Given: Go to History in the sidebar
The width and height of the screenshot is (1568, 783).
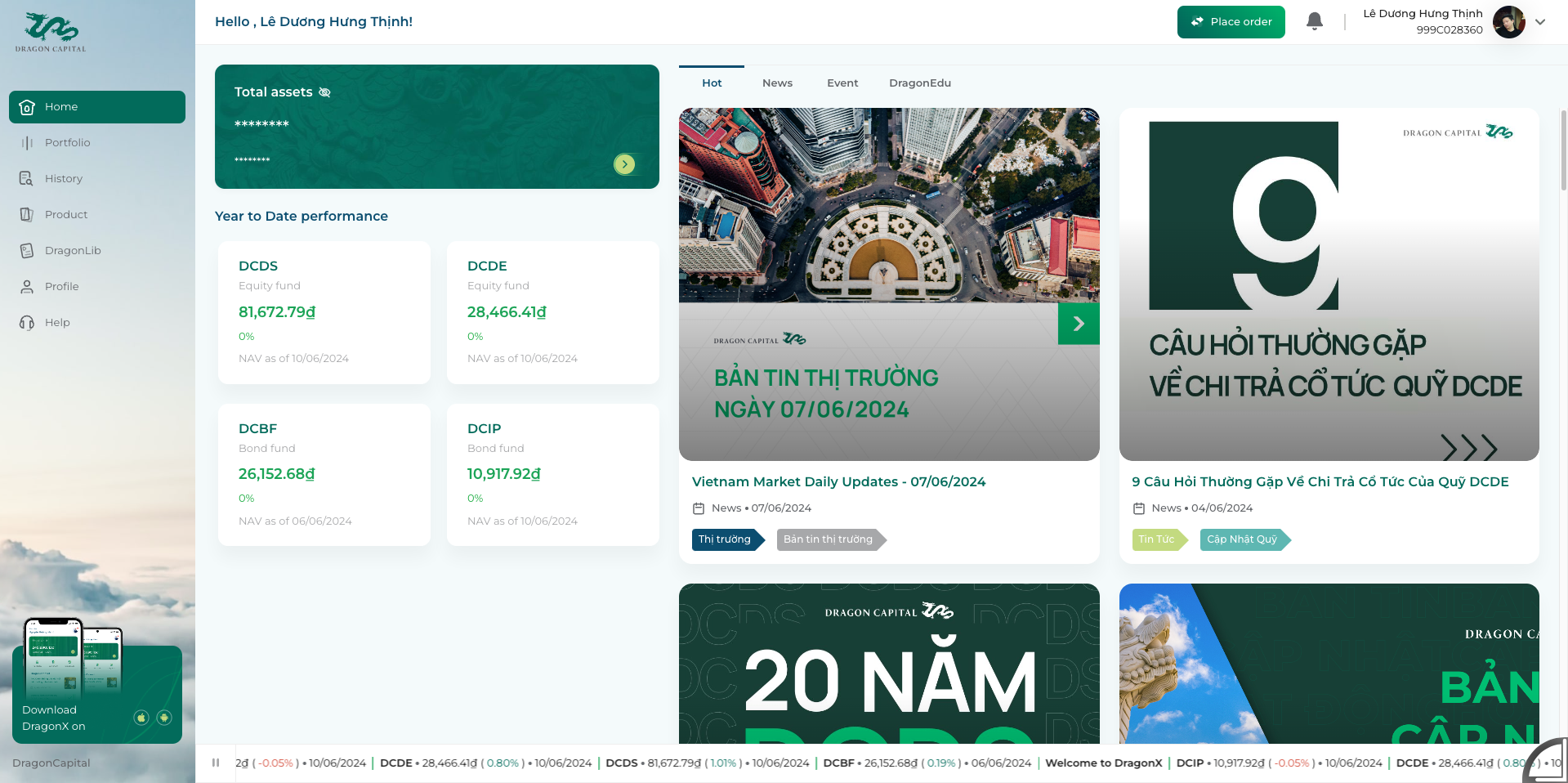Looking at the screenshot, I should pyautogui.click(x=97, y=179).
